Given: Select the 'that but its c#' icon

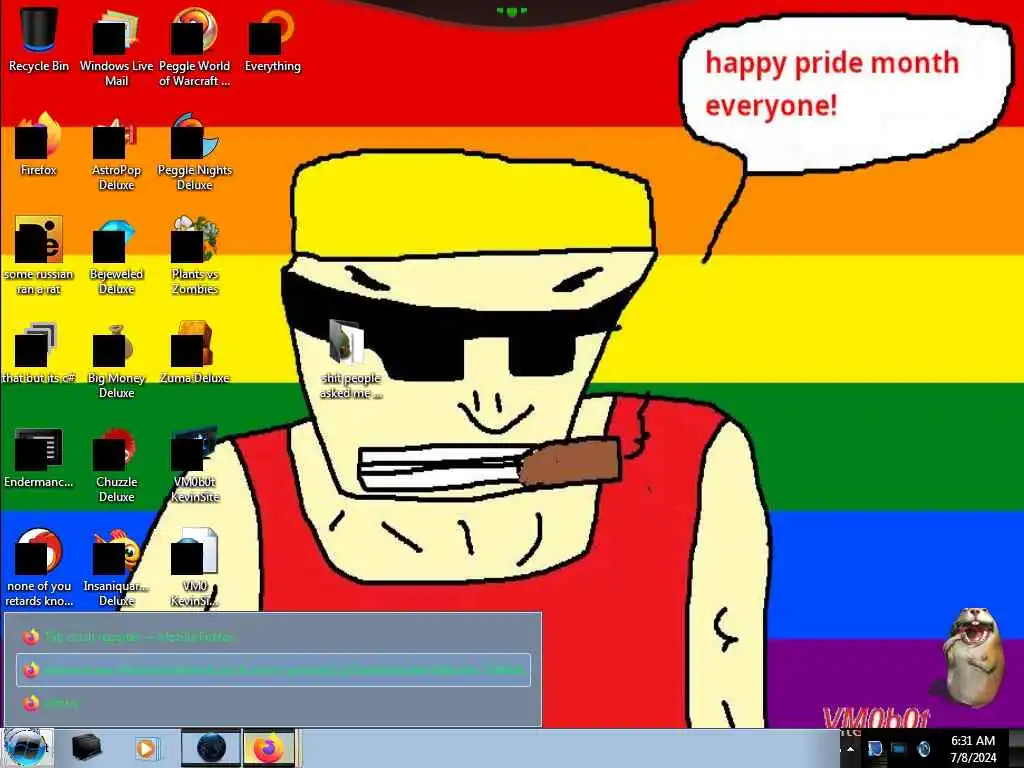Looking at the screenshot, I should pyautogui.click(x=39, y=353).
